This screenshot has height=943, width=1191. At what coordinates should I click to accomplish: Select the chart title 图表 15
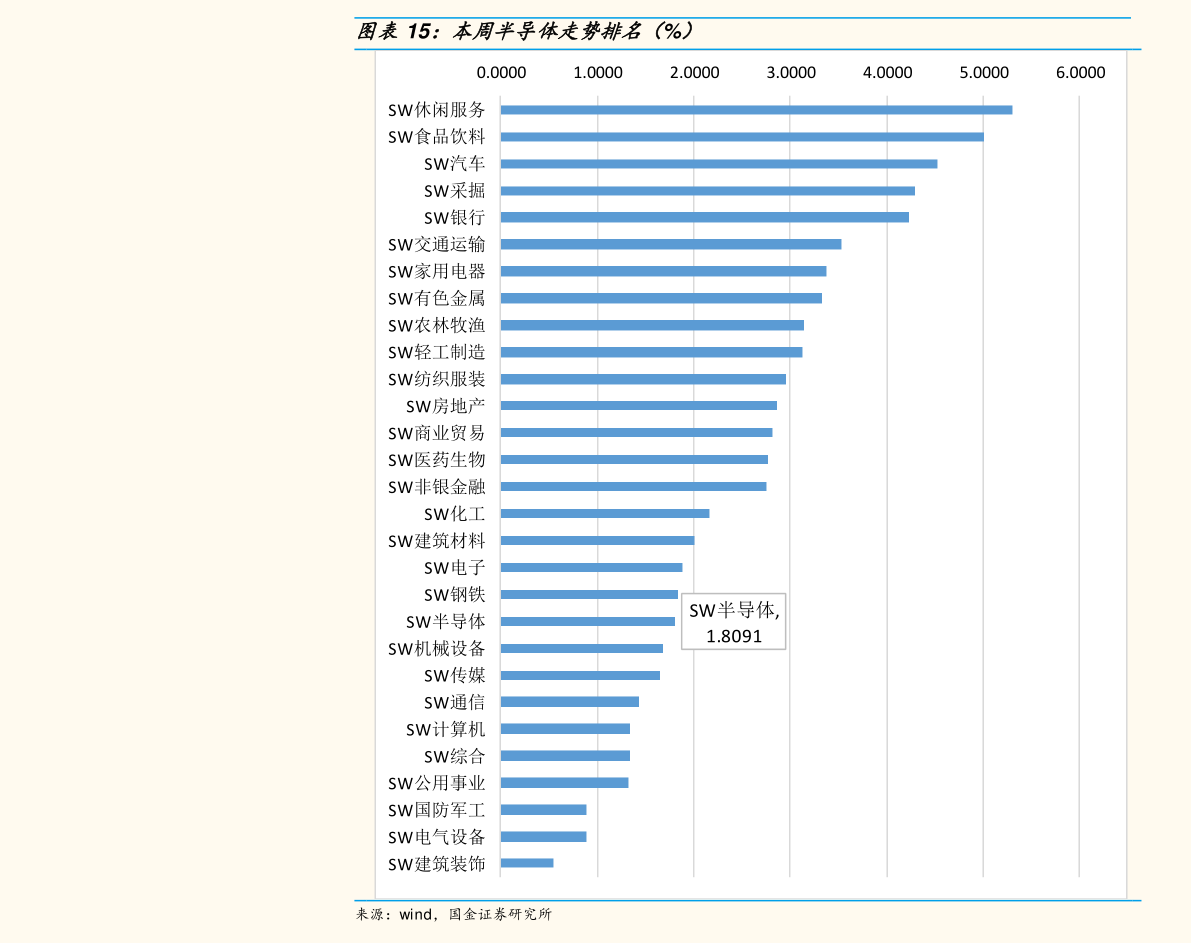(524, 31)
